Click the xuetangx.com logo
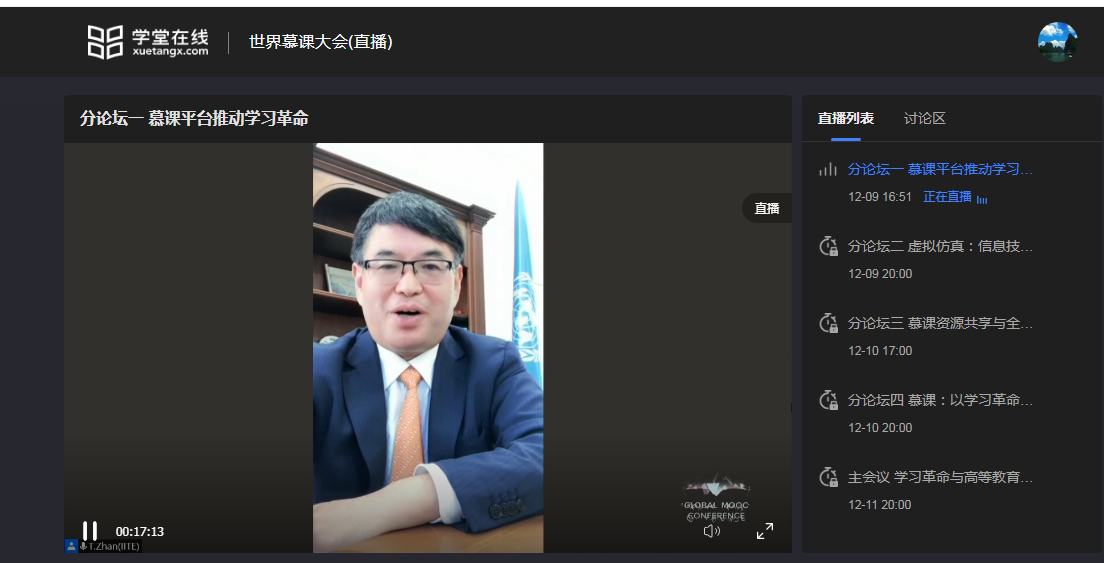 coord(148,42)
